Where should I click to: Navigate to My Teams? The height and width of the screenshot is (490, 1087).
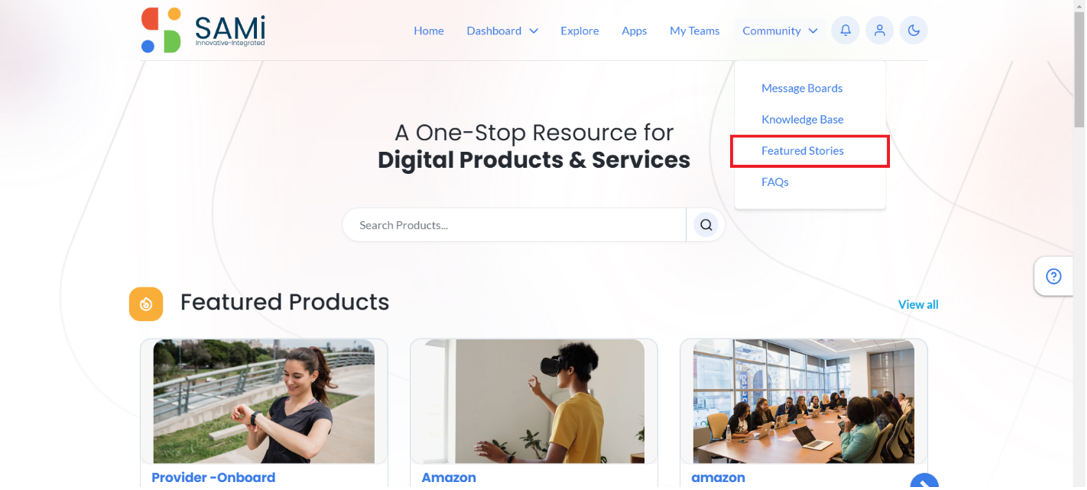click(694, 30)
